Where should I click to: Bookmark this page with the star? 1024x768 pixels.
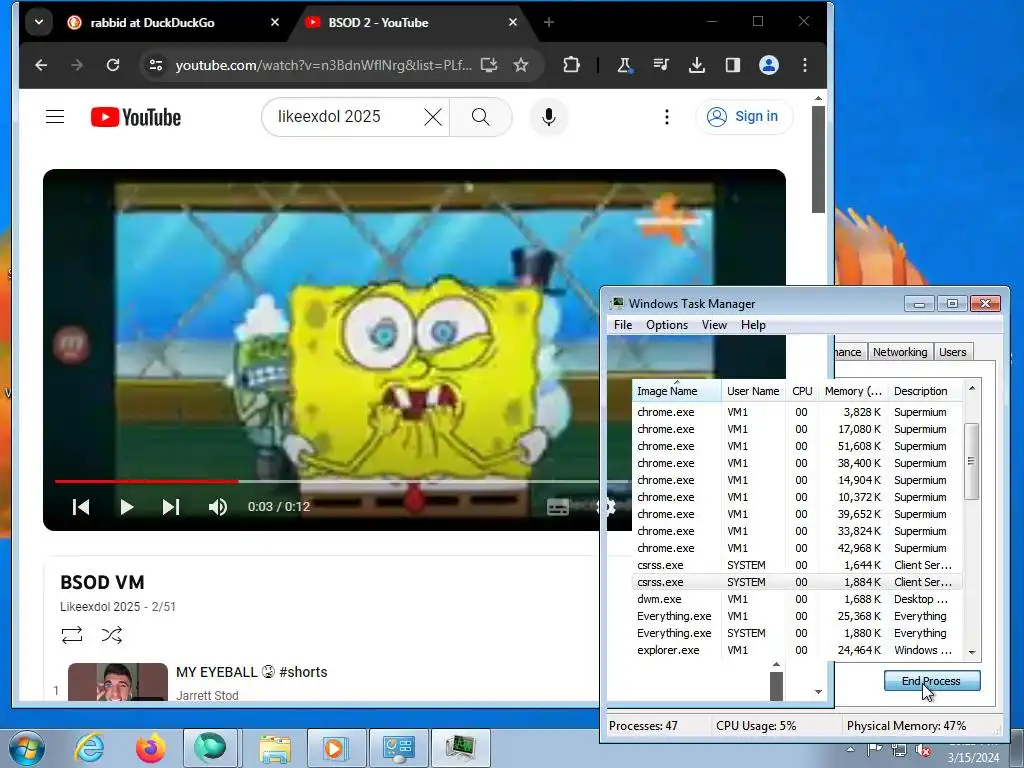tap(520, 65)
